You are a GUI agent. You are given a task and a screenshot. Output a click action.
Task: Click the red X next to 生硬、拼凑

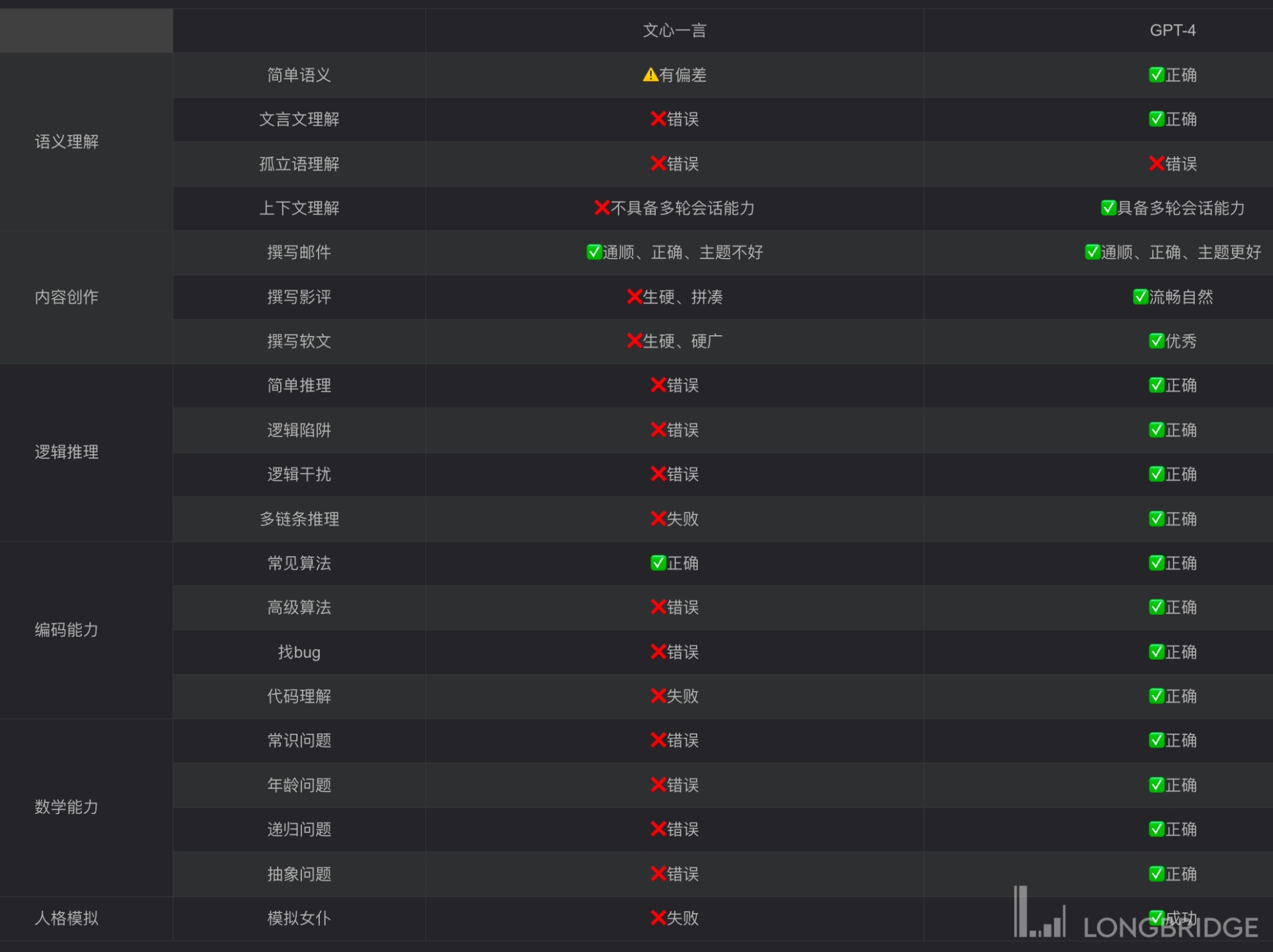(x=635, y=297)
